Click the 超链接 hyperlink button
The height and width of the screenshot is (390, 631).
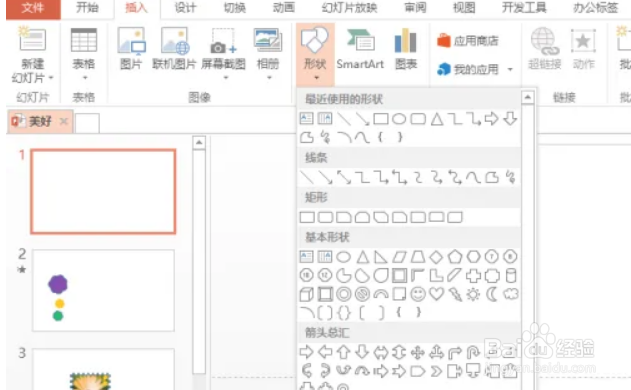pos(544,48)
